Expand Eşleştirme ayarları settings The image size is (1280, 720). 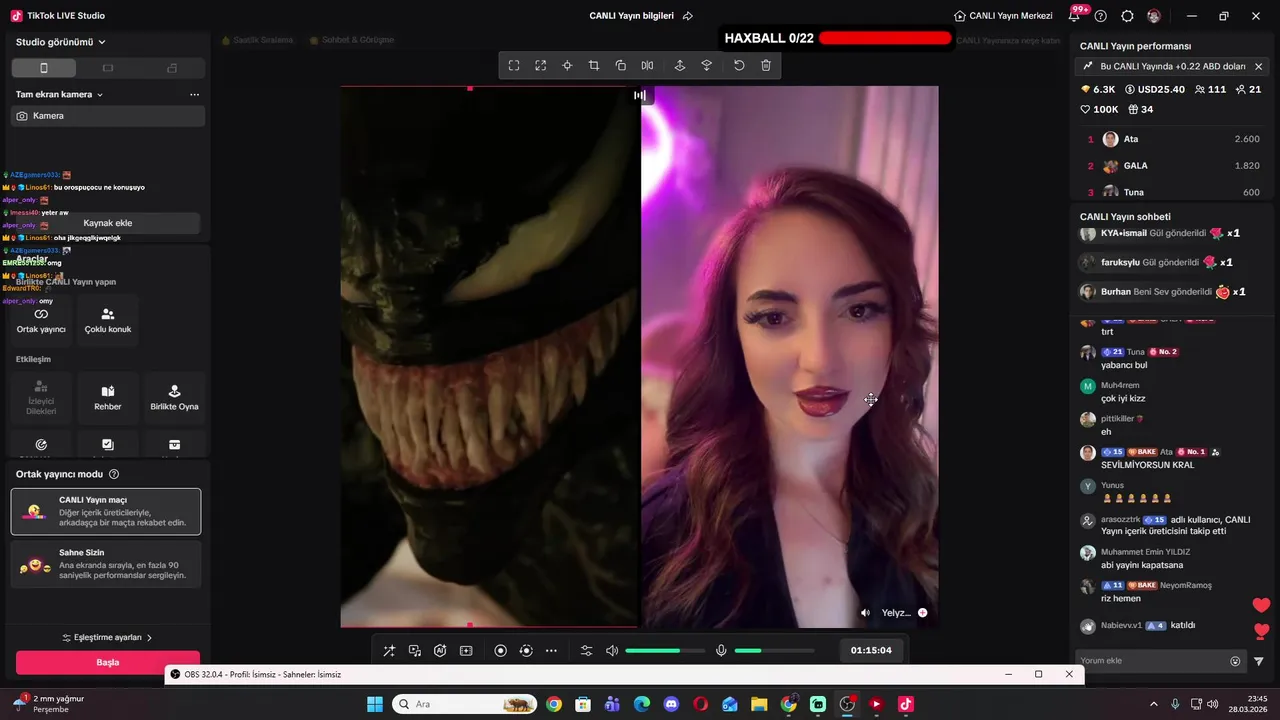(x=107, y=637)
